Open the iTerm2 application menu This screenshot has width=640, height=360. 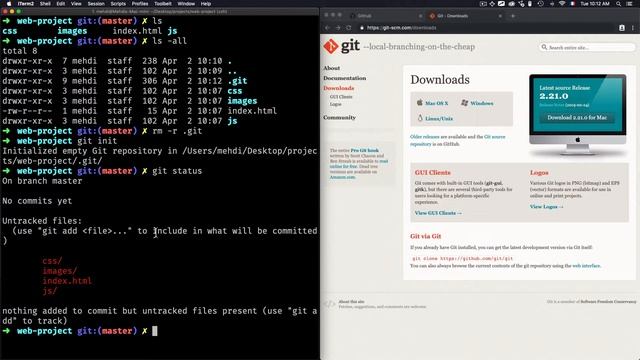pyautogui.click(x=25, y=4)
